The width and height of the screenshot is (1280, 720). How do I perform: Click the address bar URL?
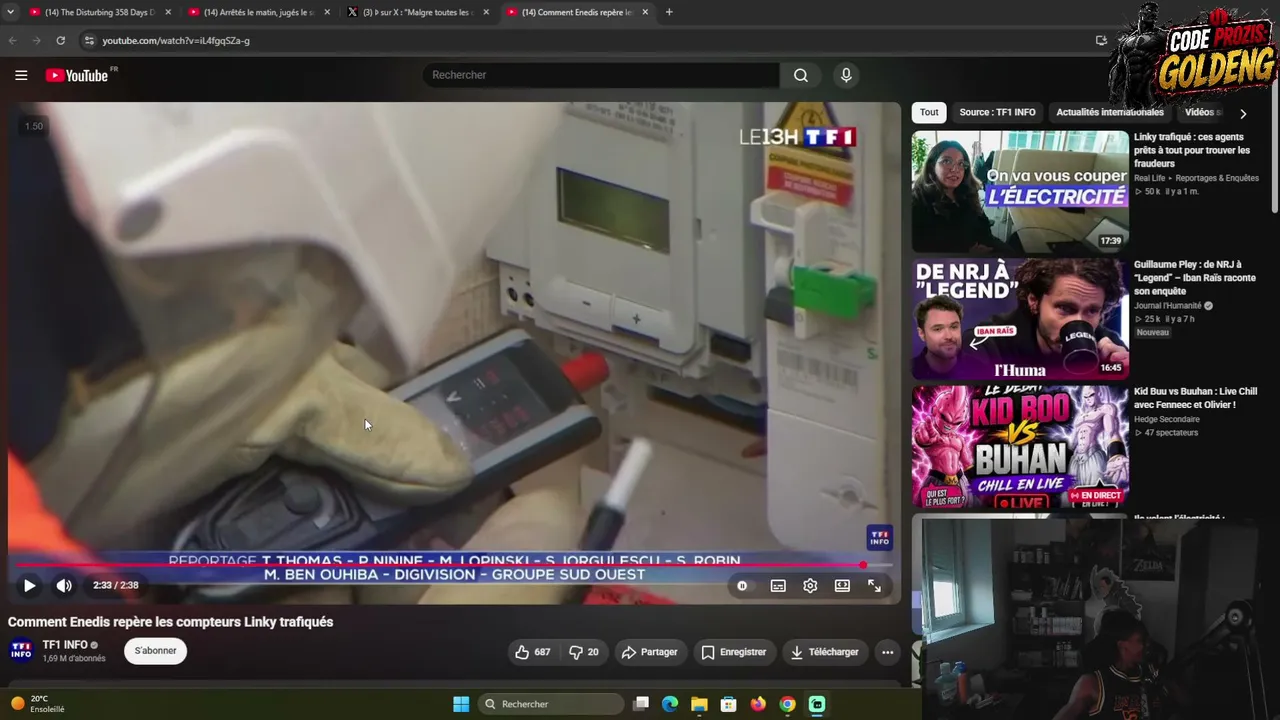pos(176,41)
